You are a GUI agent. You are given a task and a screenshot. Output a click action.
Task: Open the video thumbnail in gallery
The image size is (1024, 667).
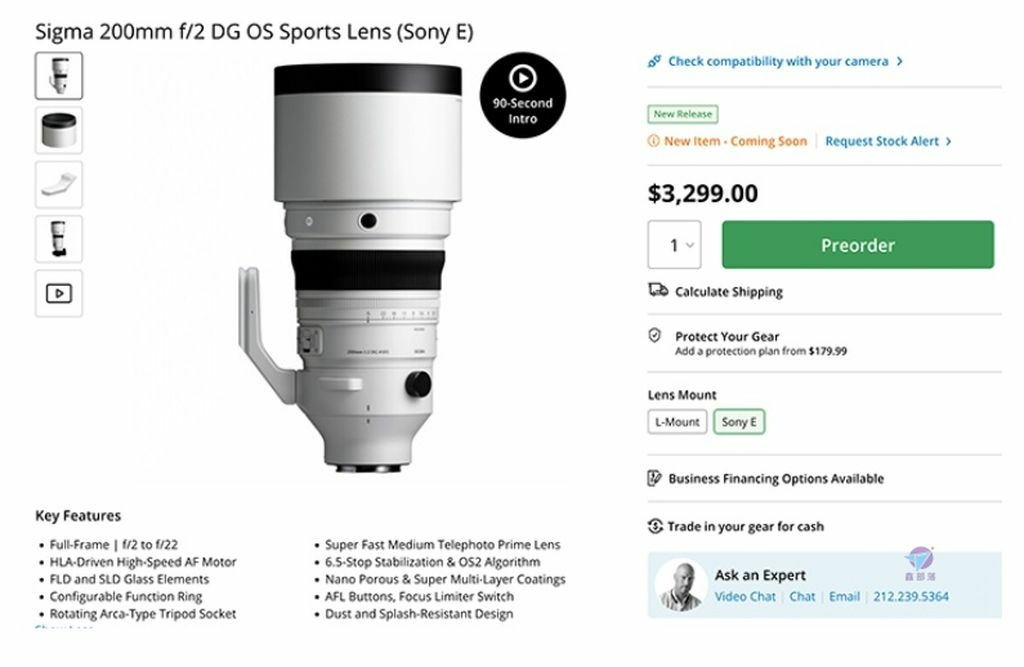pyautogui.click(x=59, y=293)
